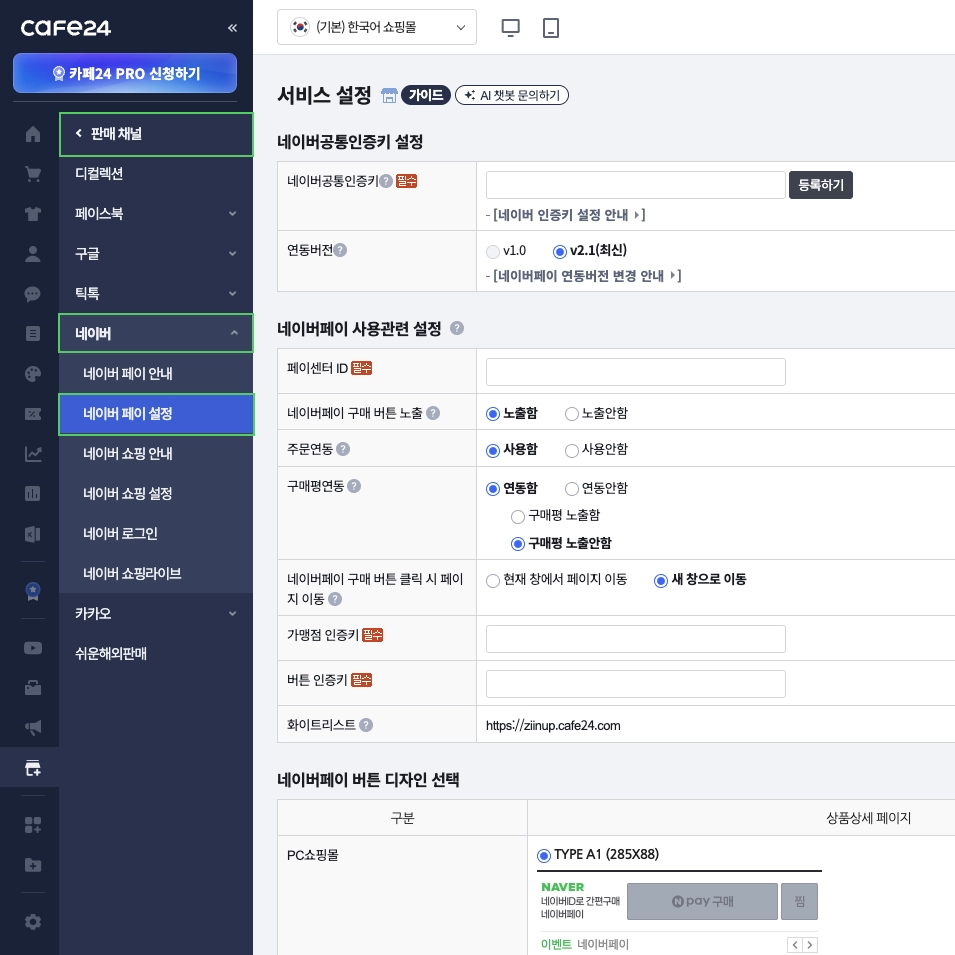Click the 등록하기 button
This screenshot has width=955, height=955.
pyautogui.click(x=821, y=185)
